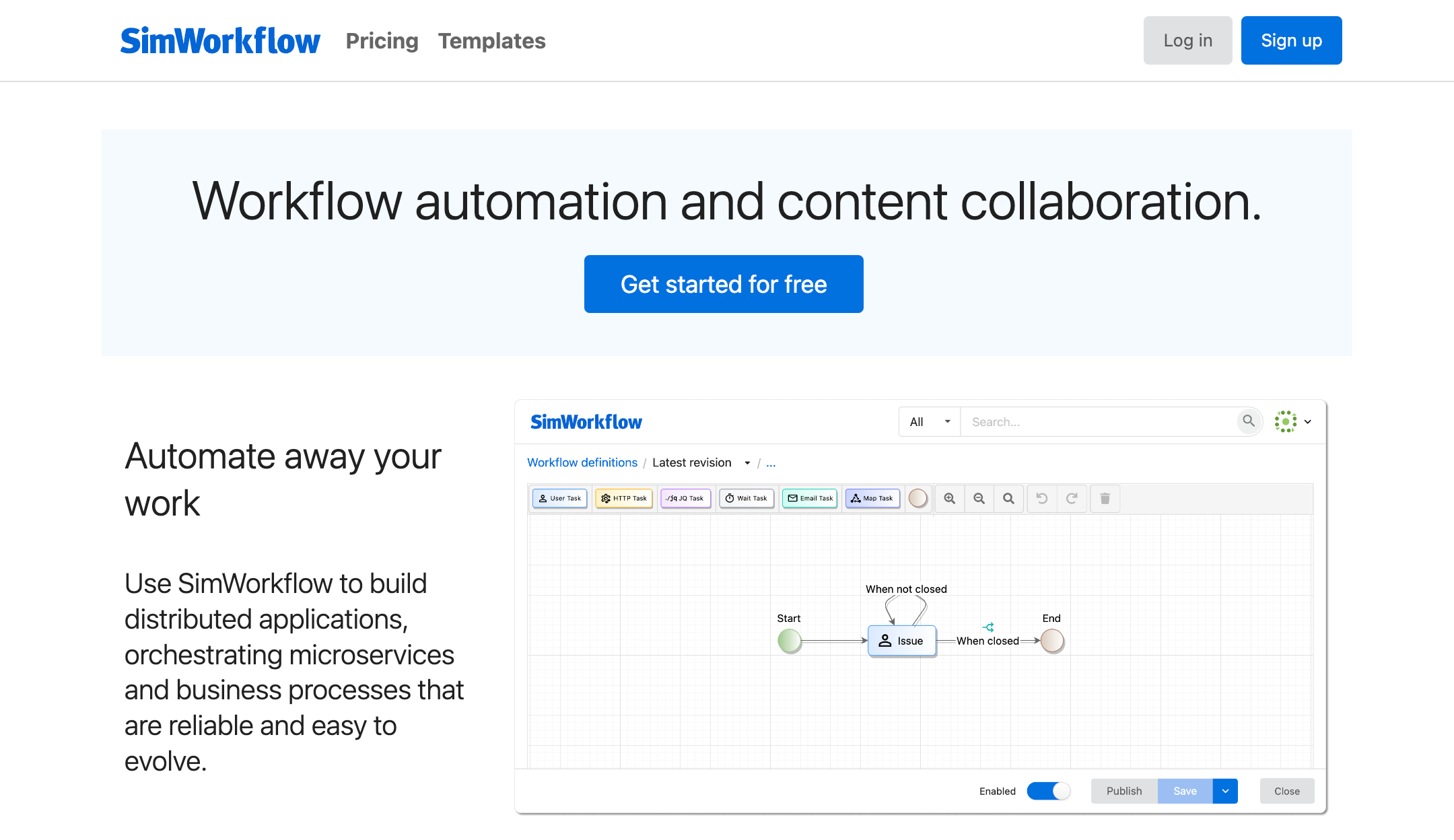Click the Log in button
1454x840 pixels.
tap(1187, 40)
